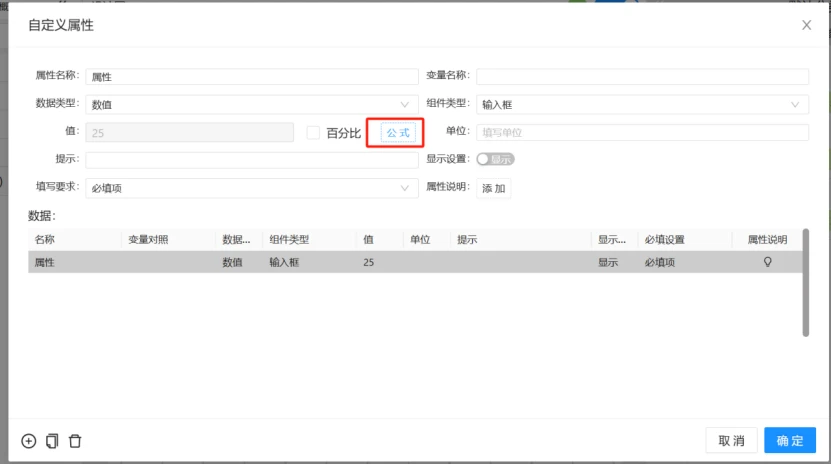Click the copy attribute icon
831x465 pixels.
point(52,441)
